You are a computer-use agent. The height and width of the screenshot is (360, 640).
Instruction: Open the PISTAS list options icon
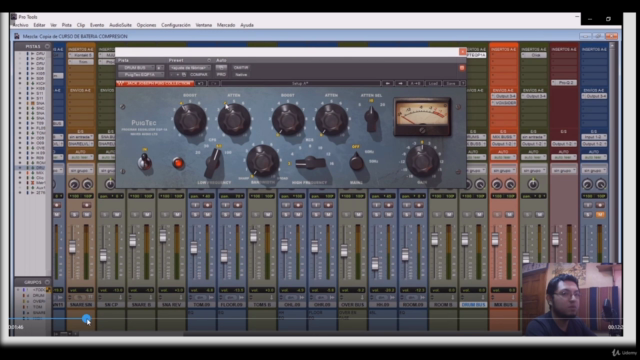tap(47, 47)
